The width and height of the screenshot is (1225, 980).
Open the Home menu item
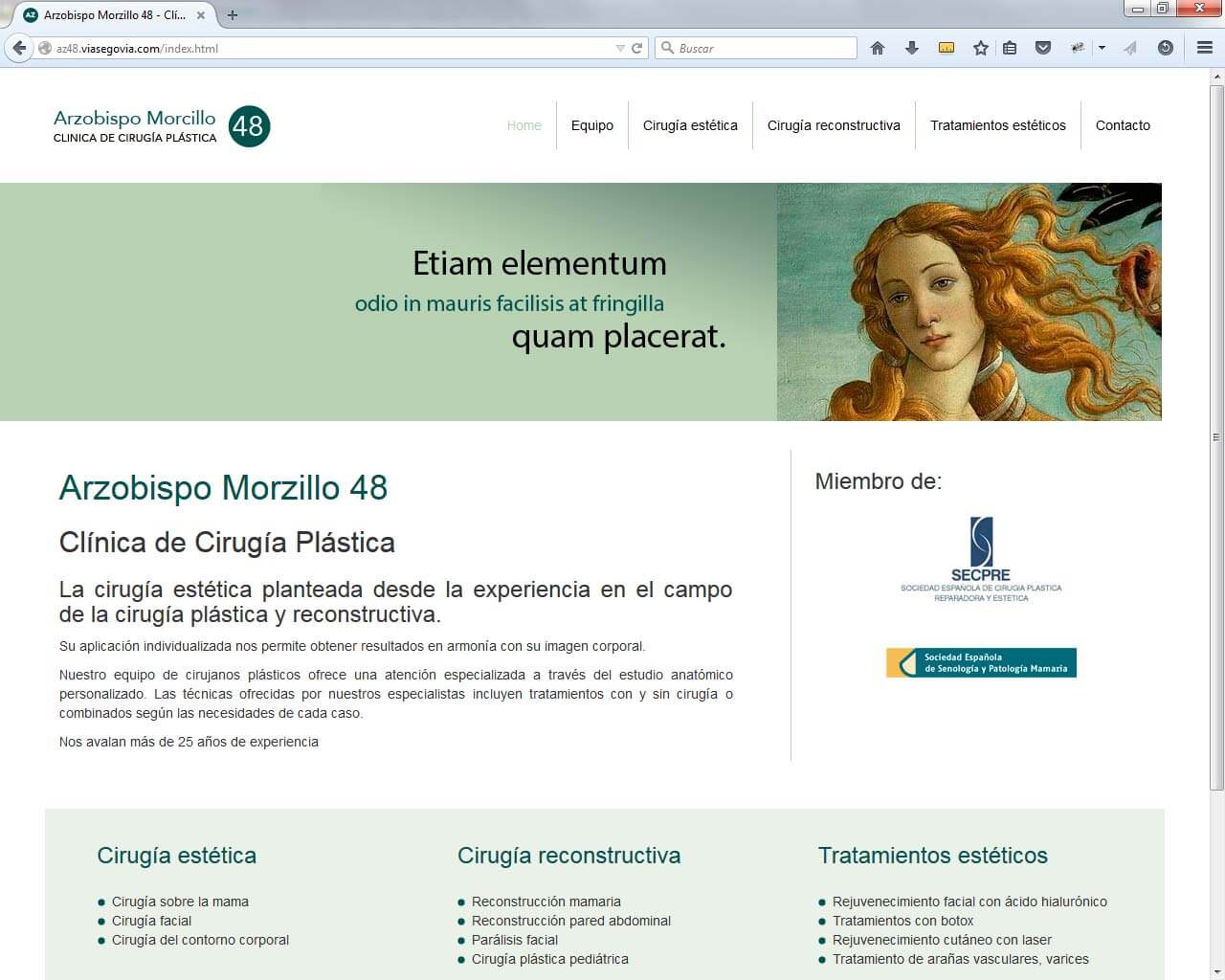point(523,125)
